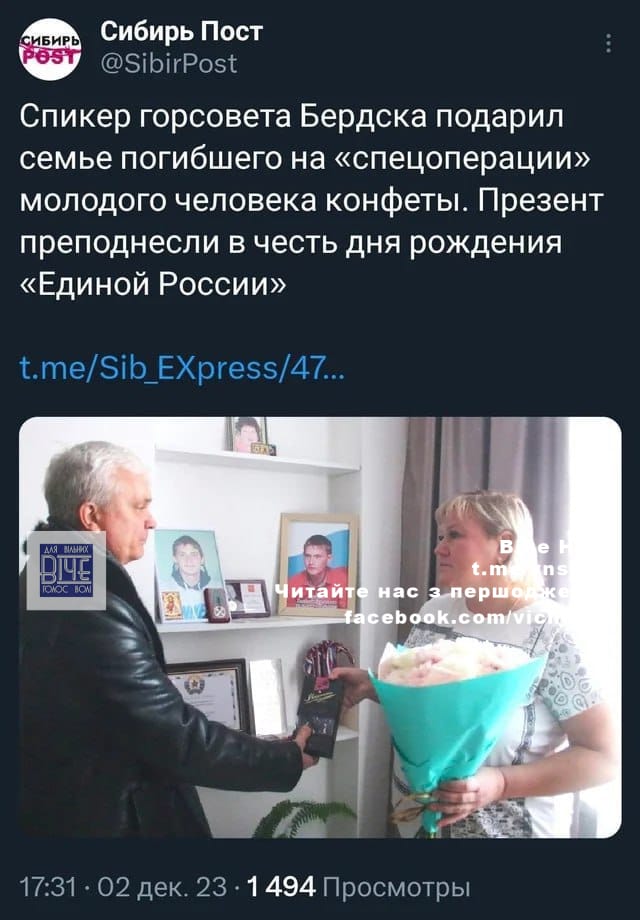
Task: Open the three-dot tweet options menu
Action: (609, 43)
